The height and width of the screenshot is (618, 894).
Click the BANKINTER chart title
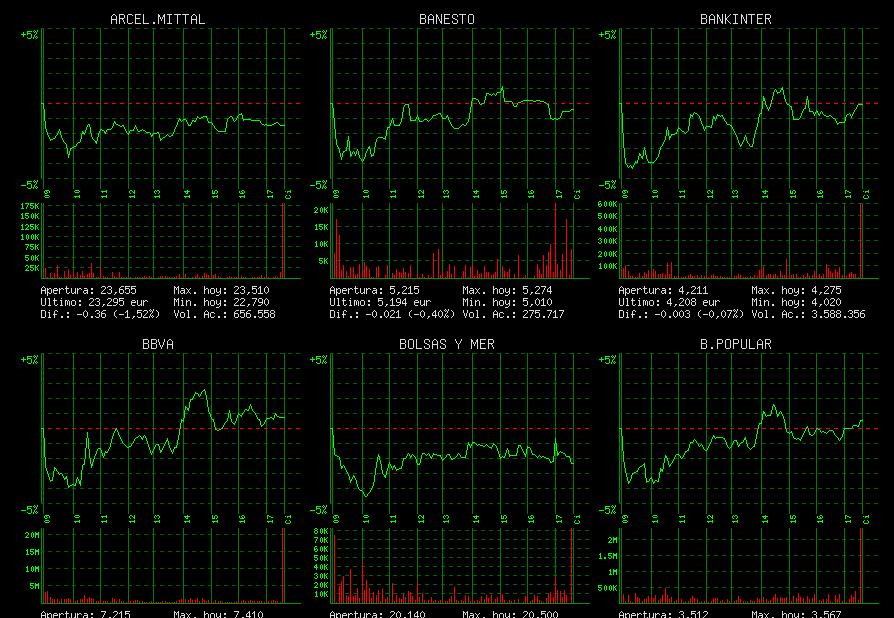(735, 19)
